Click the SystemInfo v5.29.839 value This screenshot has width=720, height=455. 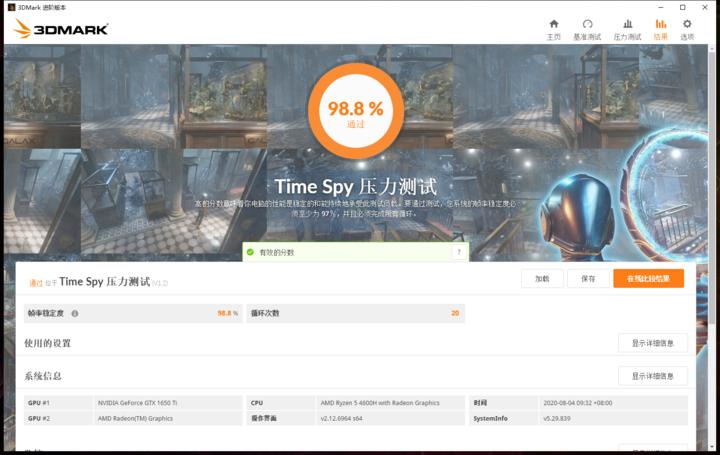557,418
